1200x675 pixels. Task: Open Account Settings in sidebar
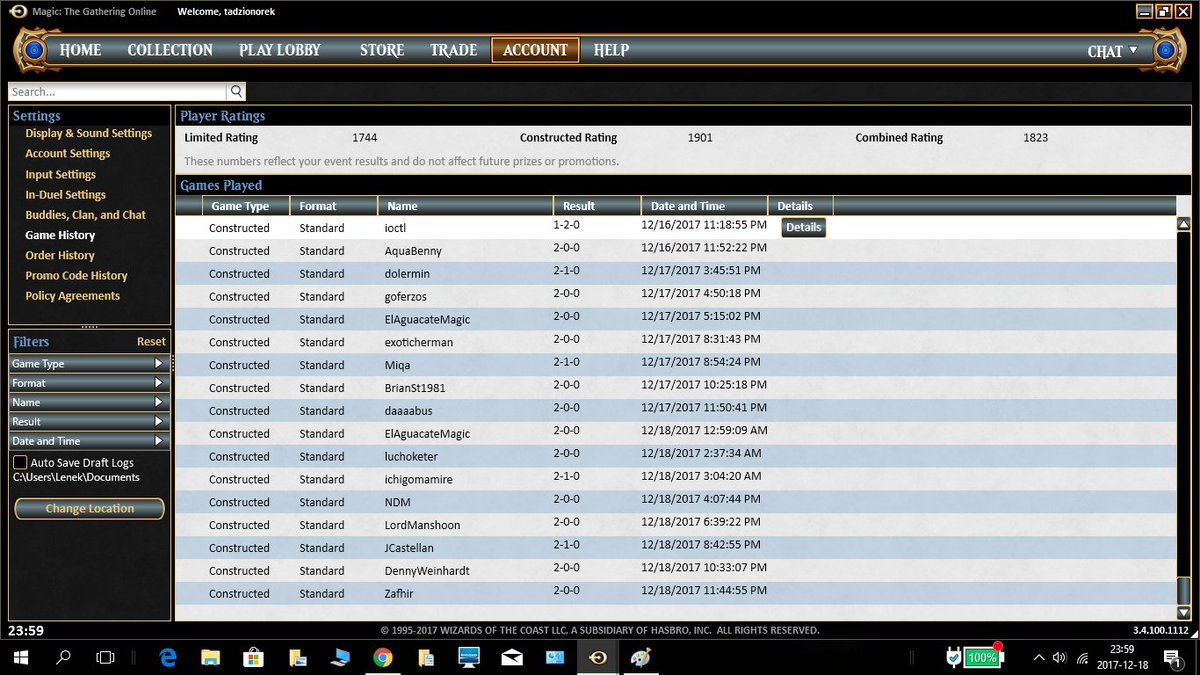(68, 154)
